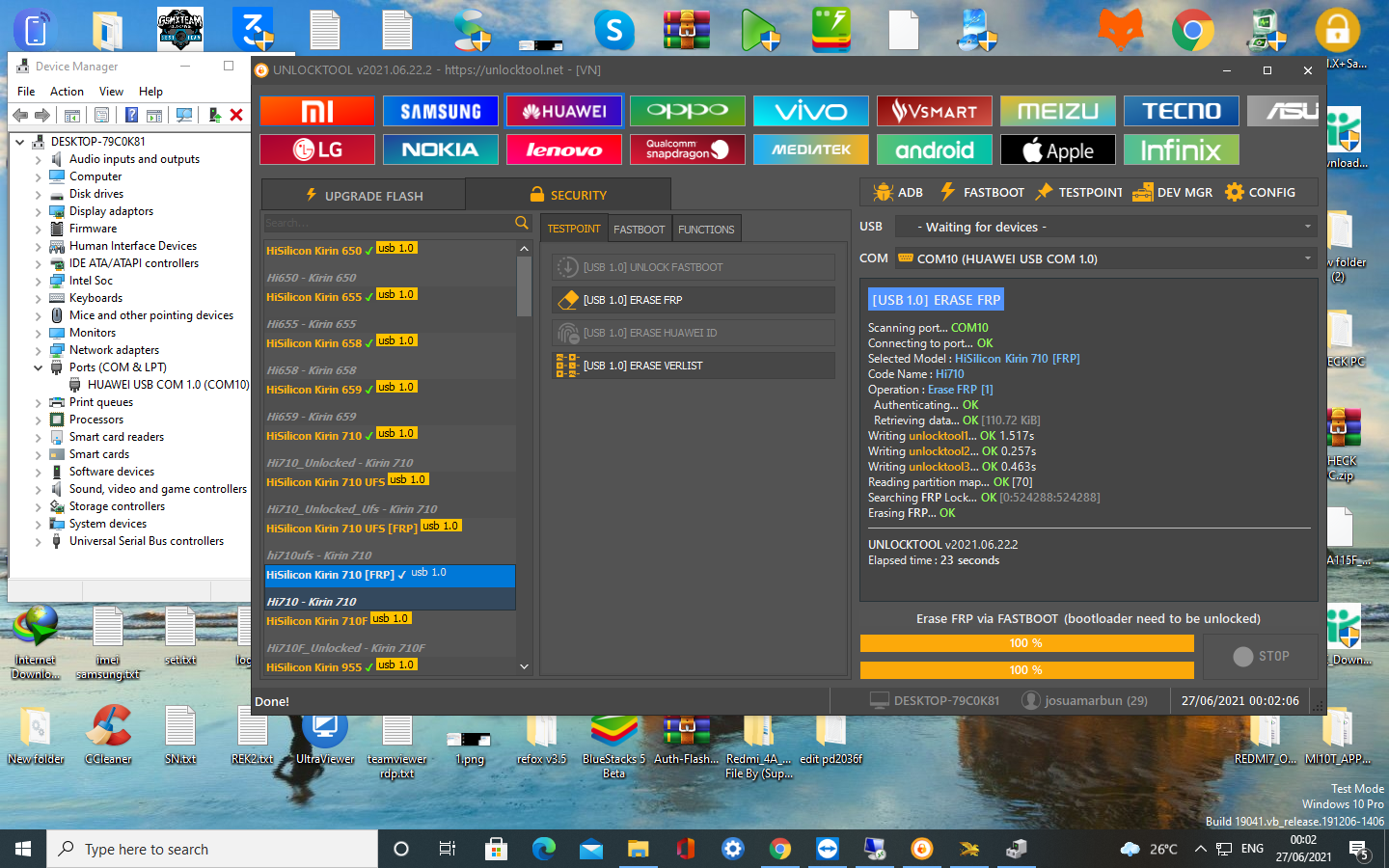This screenshot has width=1389, height=868.
Task: Open the ADB tool
Action: 898,192
